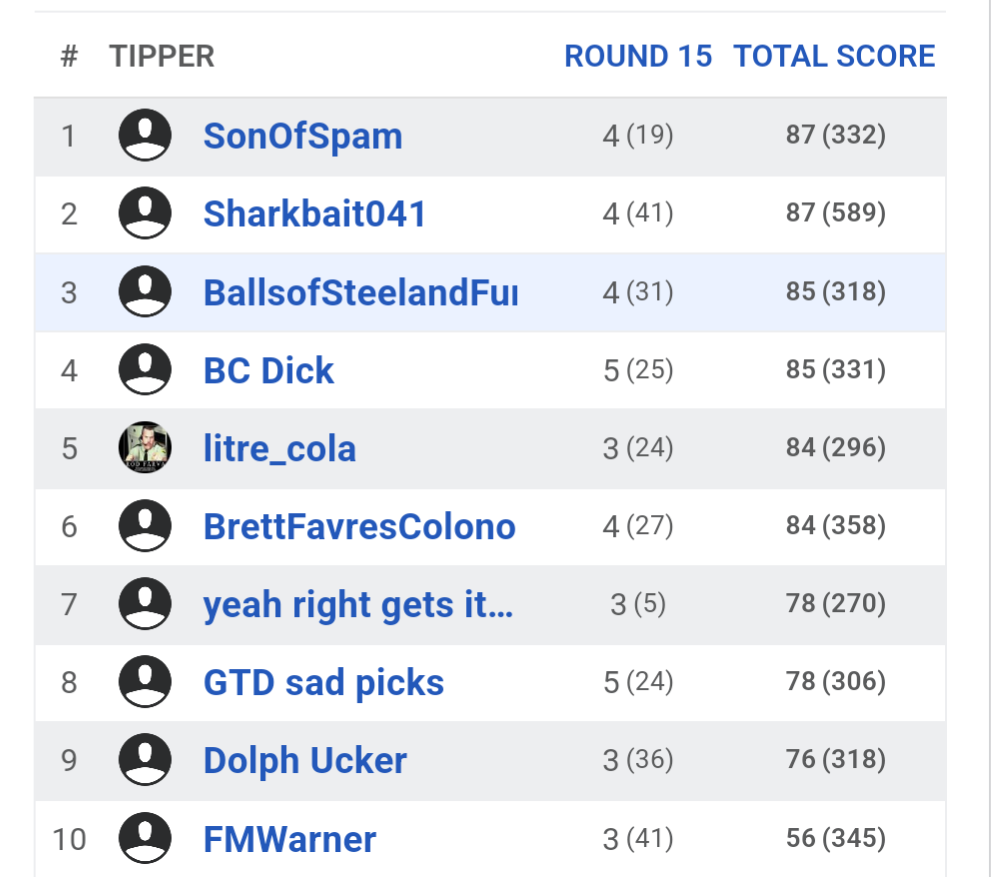Viewport: 991px width, 877px height.
Task: Click the avatar next to GTD sad picks
Action: coord(145,682)
